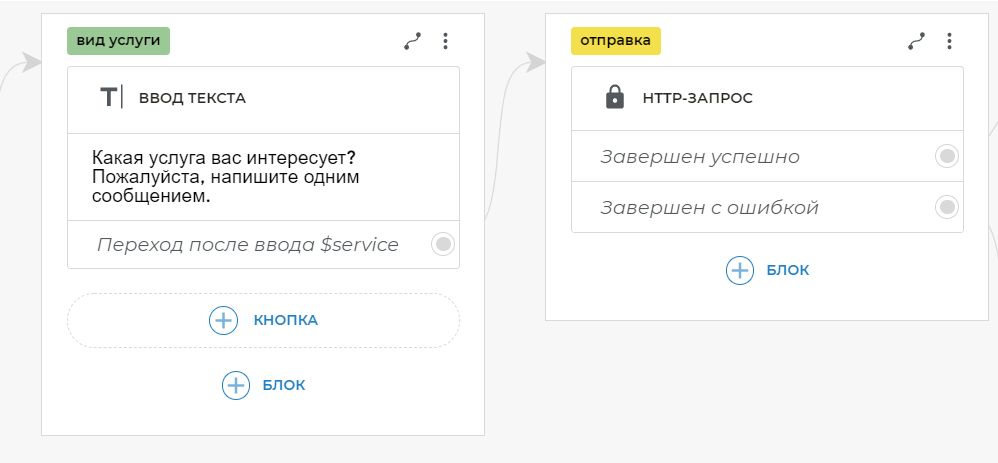Click plus icon under вид услуги card

point(236,385)
